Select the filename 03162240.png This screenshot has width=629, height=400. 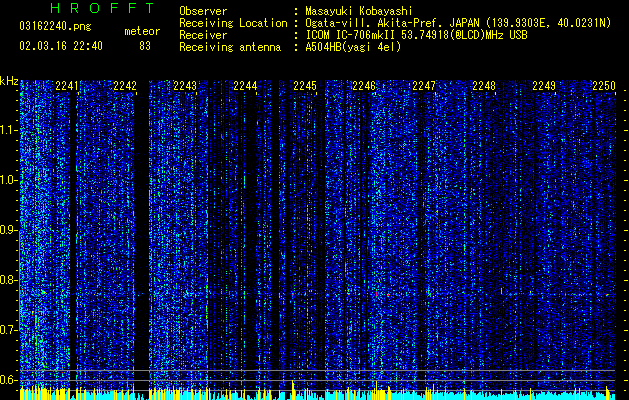[55, 26]
